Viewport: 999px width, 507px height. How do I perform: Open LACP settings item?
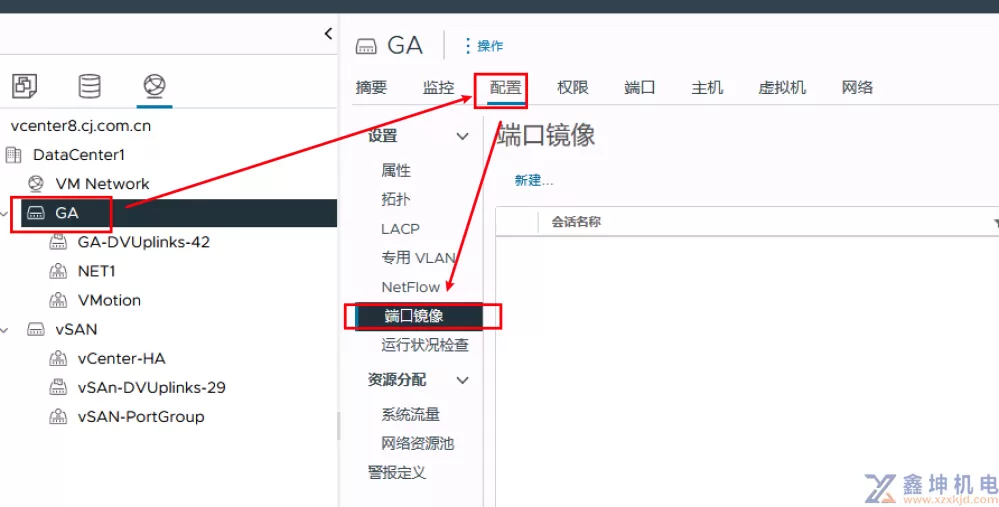(x=401, y=229)
